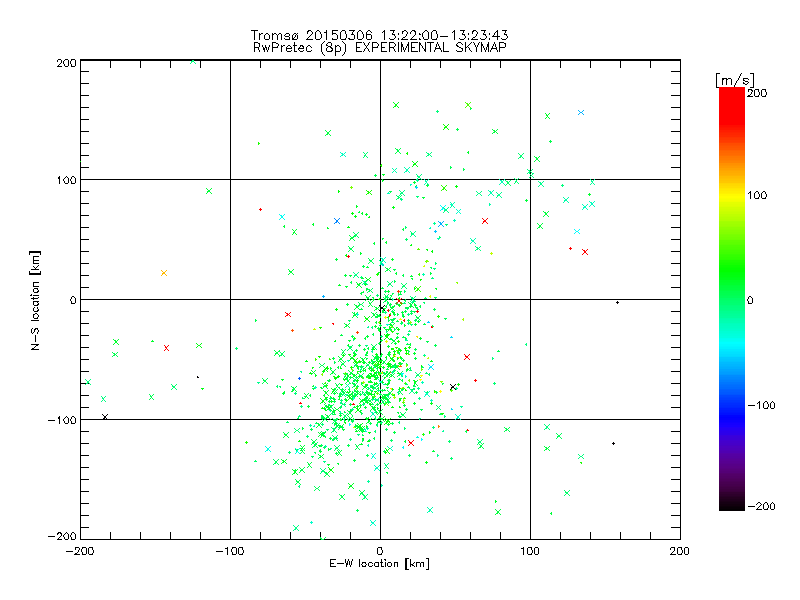The image size is (800, 600).
Task: Select the subtitle 'RwPretec (8p) EXPERIMENTAL SKYMAP'
Action: 380,47
